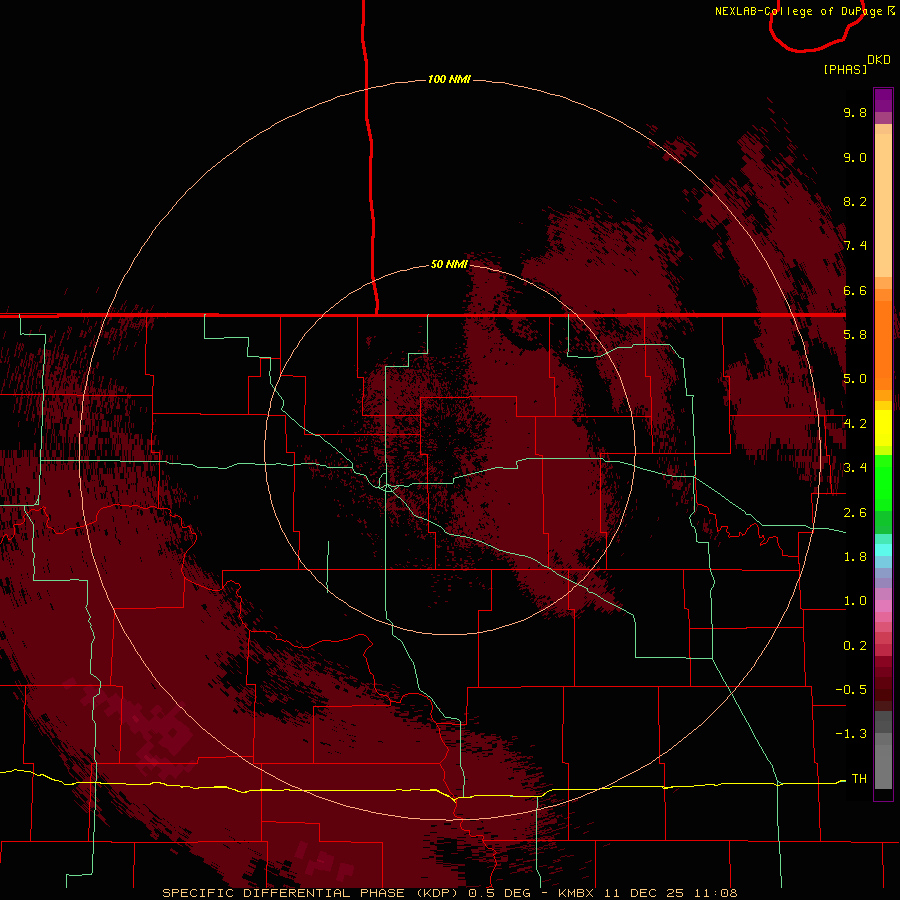Click the 0.2 scale value
The image size is (900, 900).
point(855,646)
